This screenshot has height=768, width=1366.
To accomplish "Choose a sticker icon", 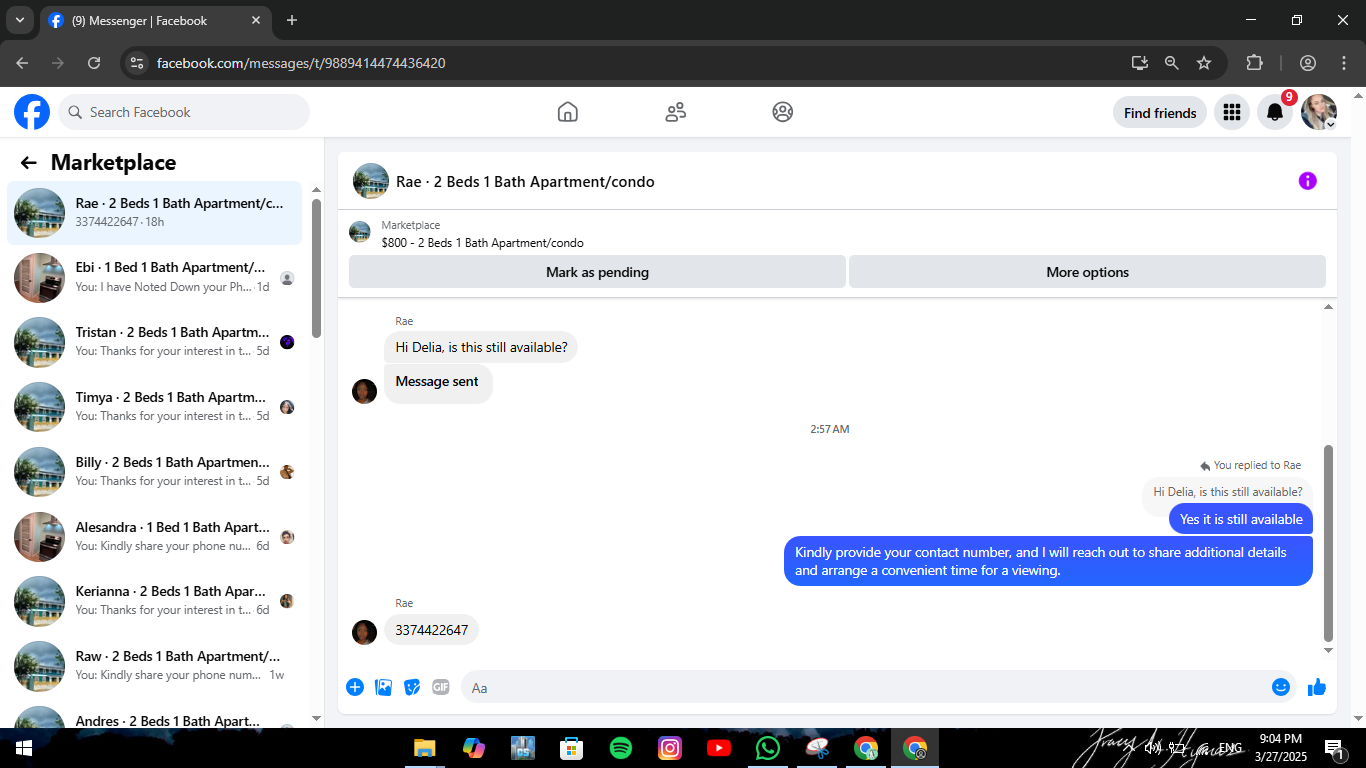I will (412, 687).
